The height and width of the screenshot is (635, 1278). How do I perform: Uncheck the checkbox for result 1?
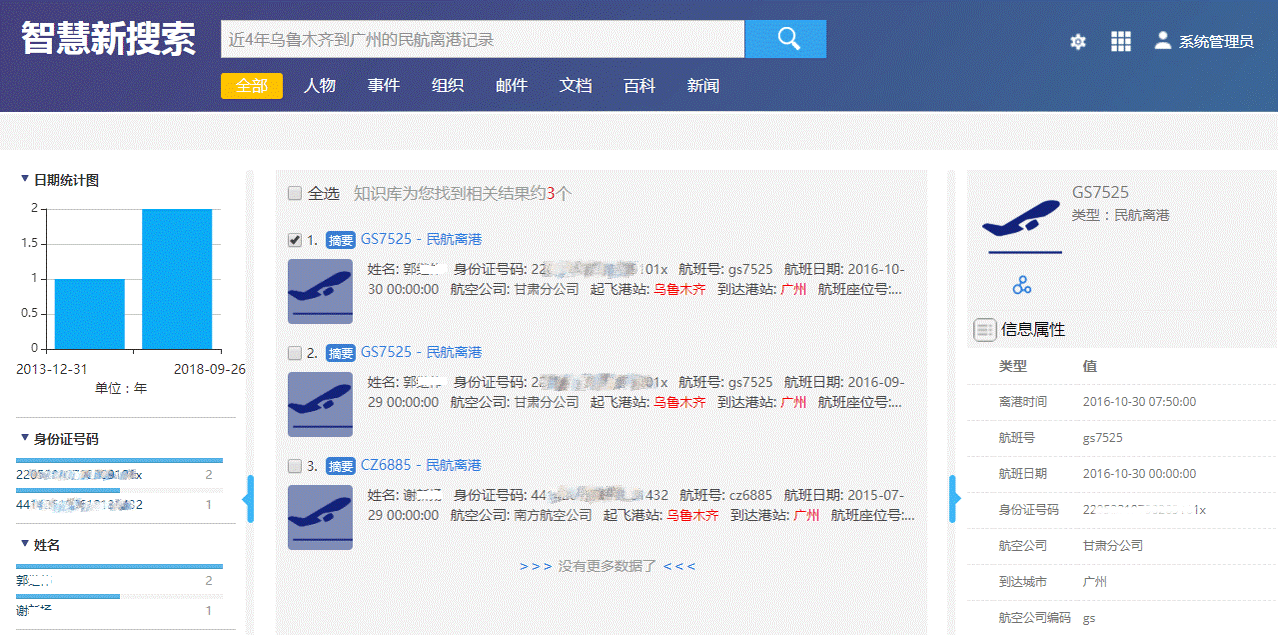pos(295,240)
